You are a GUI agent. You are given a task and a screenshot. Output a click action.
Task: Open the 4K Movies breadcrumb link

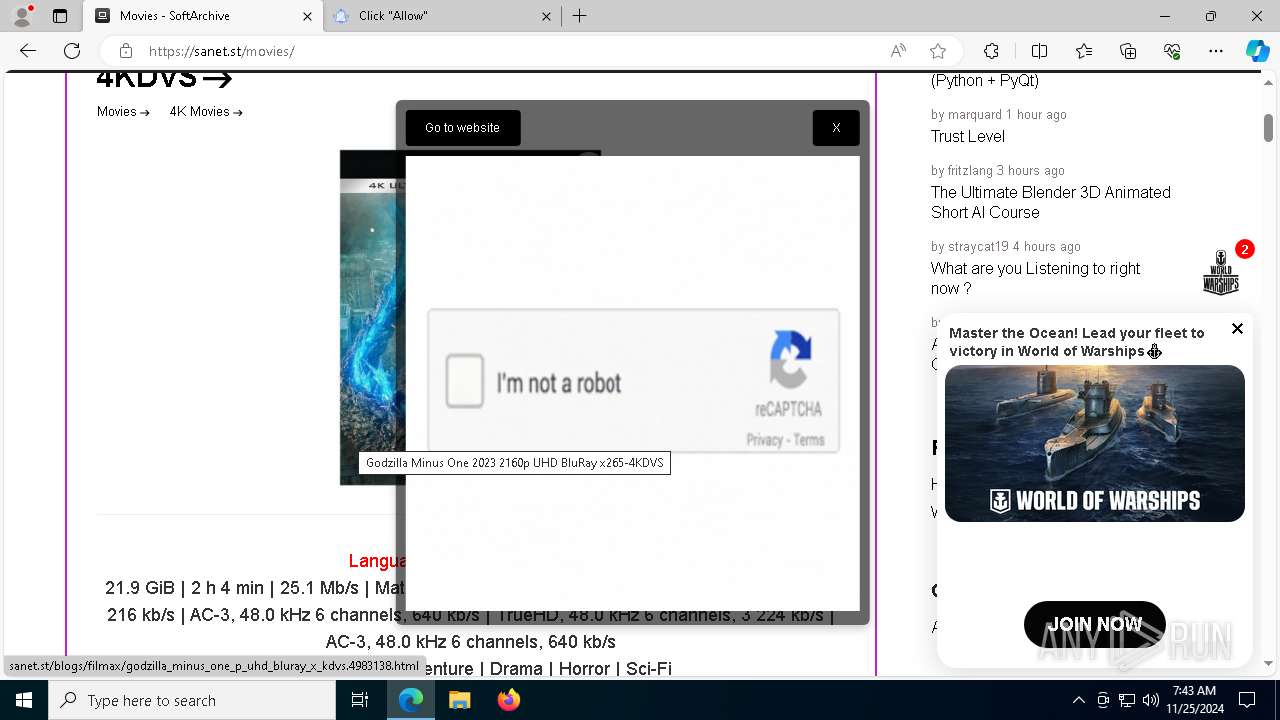click(x=206, y=112)
